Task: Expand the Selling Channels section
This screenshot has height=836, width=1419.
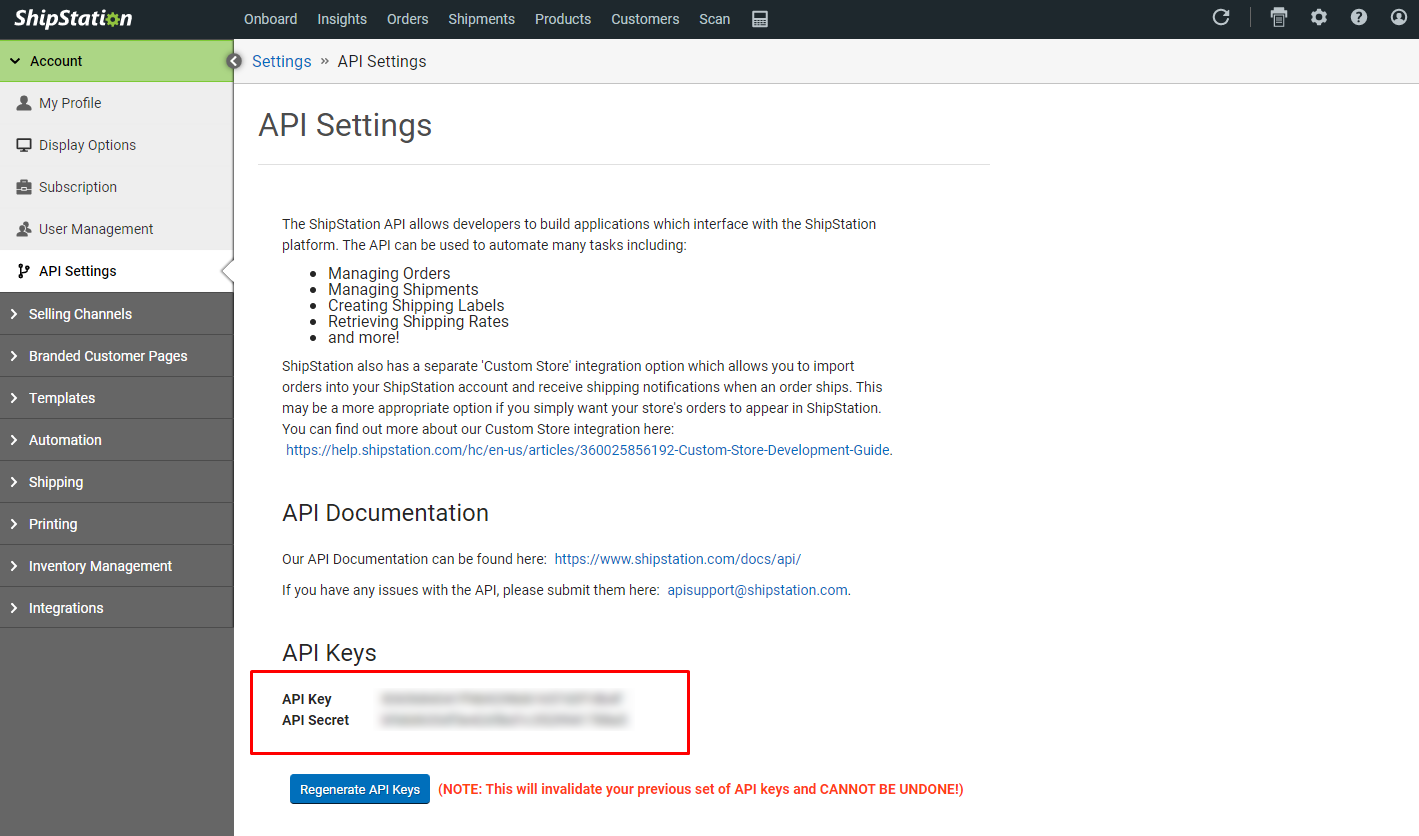Action: [80, 314]
